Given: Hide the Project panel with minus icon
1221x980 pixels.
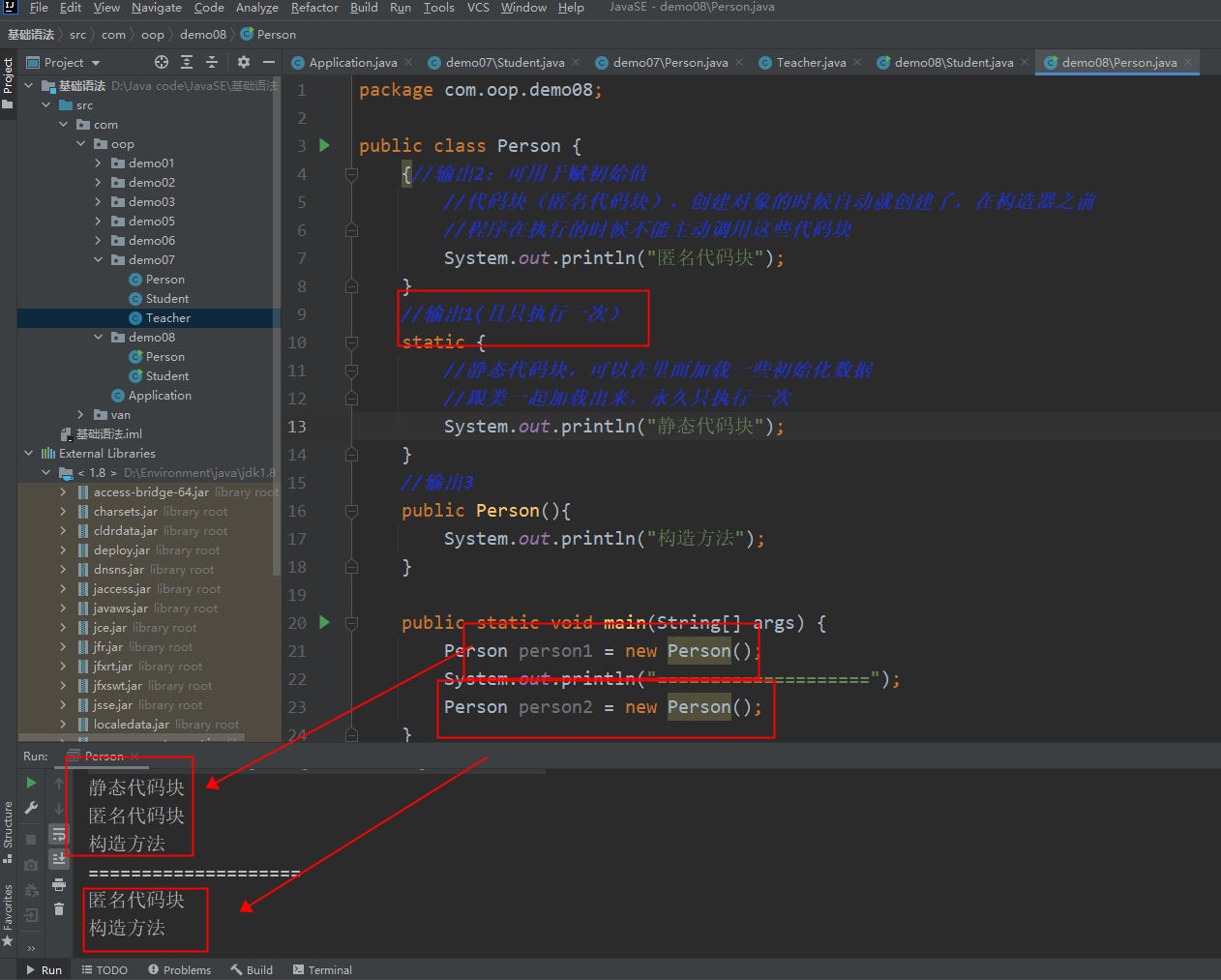Looking at the screenshot, I should point(269,62).
